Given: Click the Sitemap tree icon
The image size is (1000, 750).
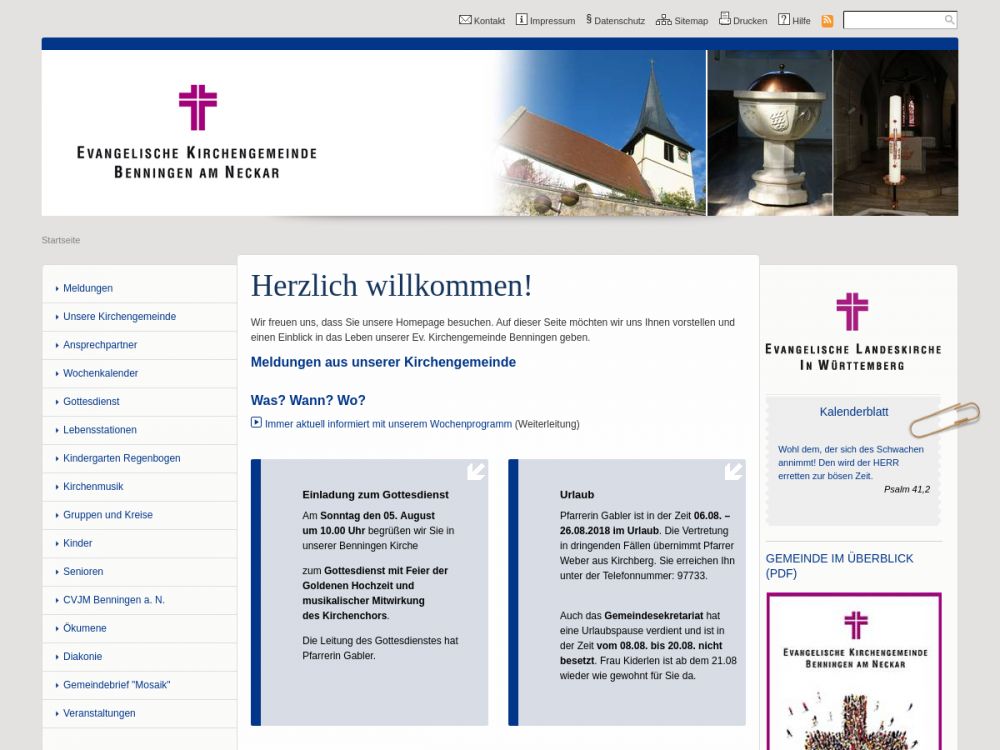Looking at the screenshot, I should [663, 19].
